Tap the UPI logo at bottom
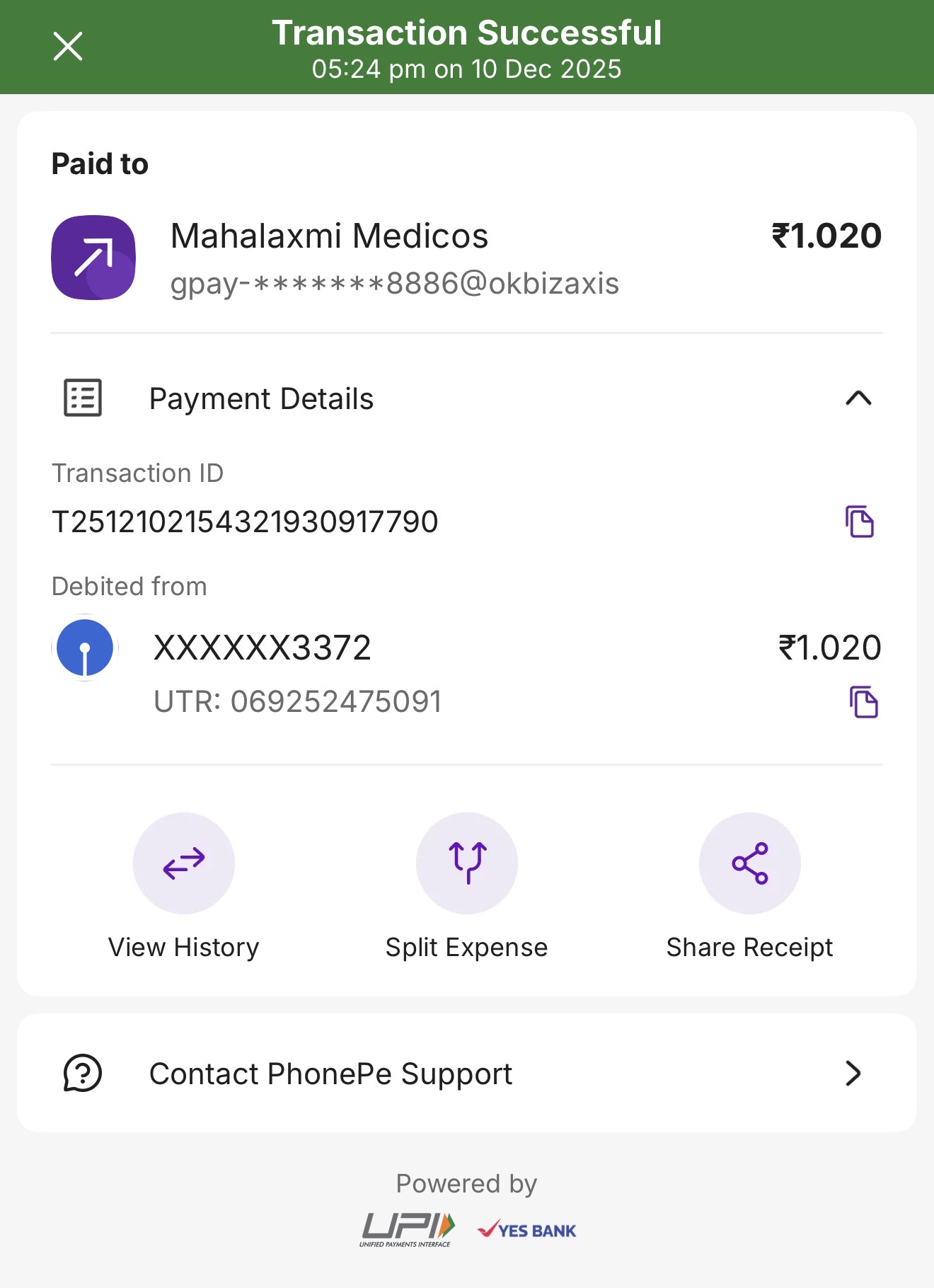This screenshot has height=1288, width=934. 408,1229
